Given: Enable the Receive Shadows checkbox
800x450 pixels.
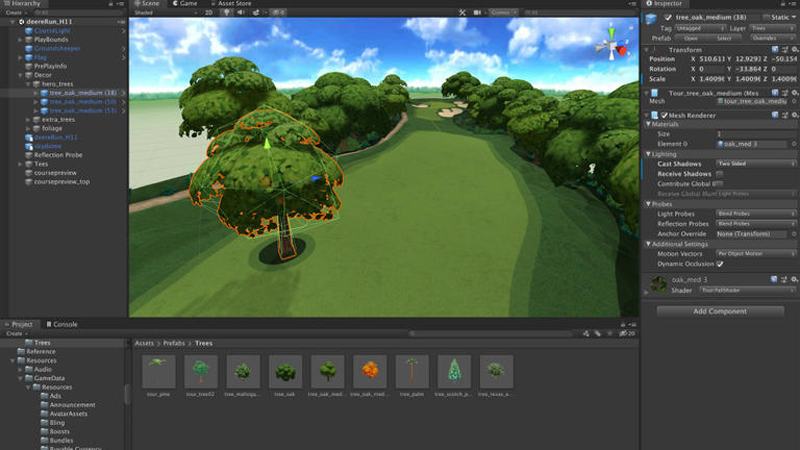Looking at the screenshot, I should pos(719,173).
